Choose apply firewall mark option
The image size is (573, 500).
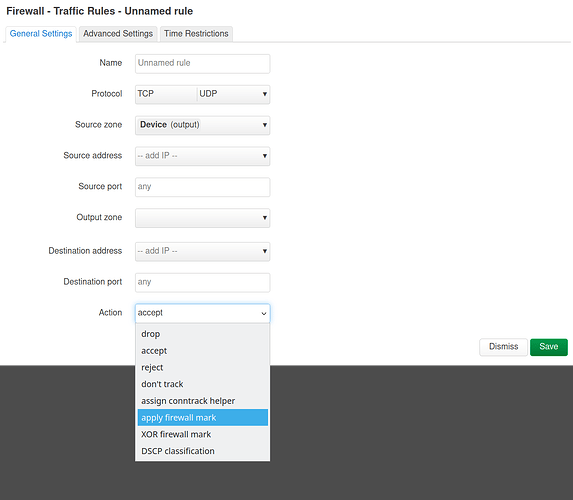tap(202, 417)
